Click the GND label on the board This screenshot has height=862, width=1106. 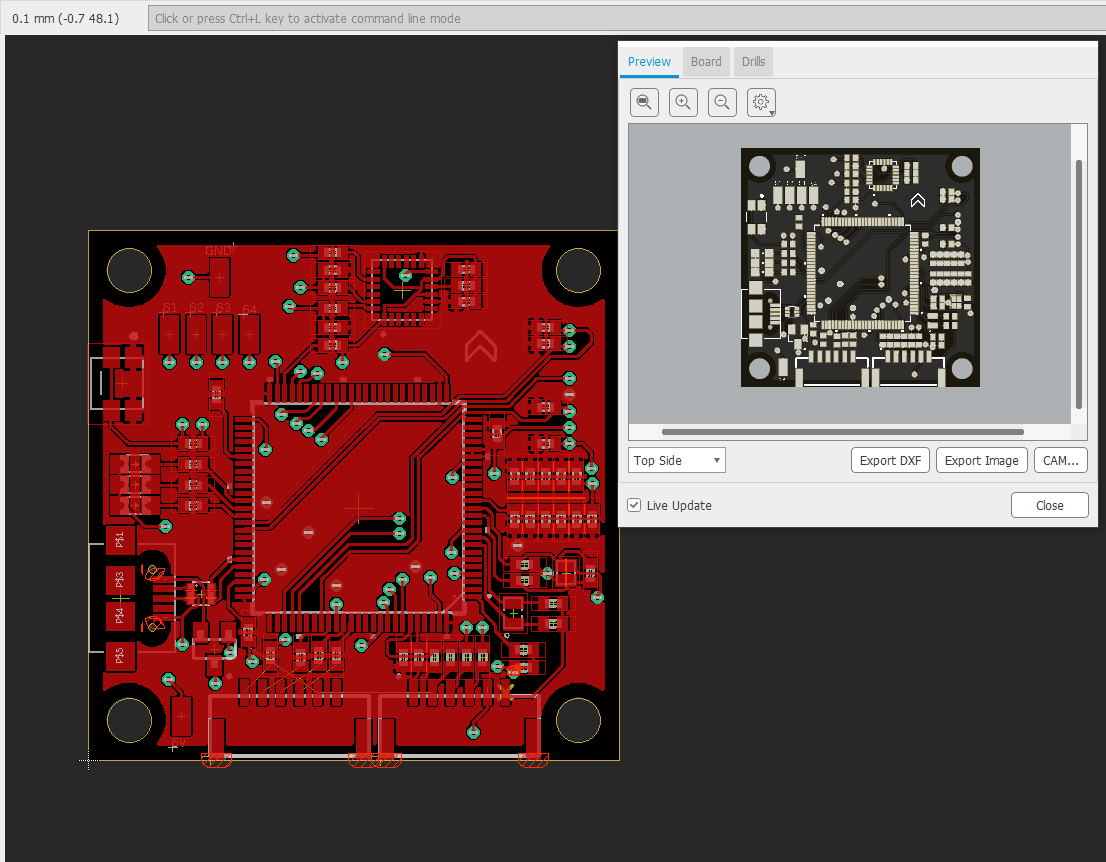point(218,250)
